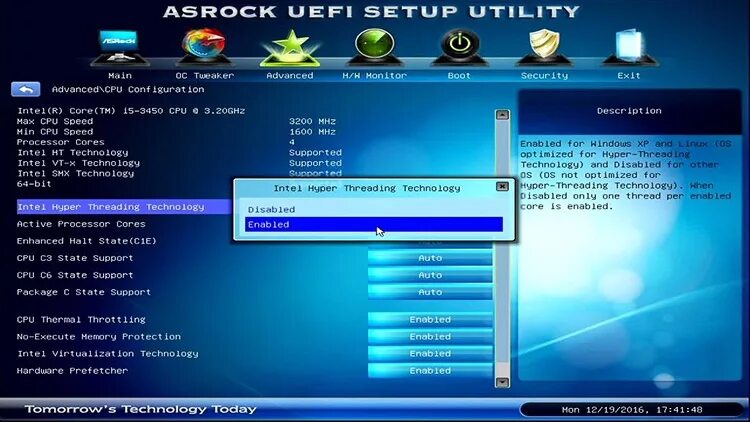Choose Enabled in the Hyper Threading popup
750x422 pixels.
(374, 224)
